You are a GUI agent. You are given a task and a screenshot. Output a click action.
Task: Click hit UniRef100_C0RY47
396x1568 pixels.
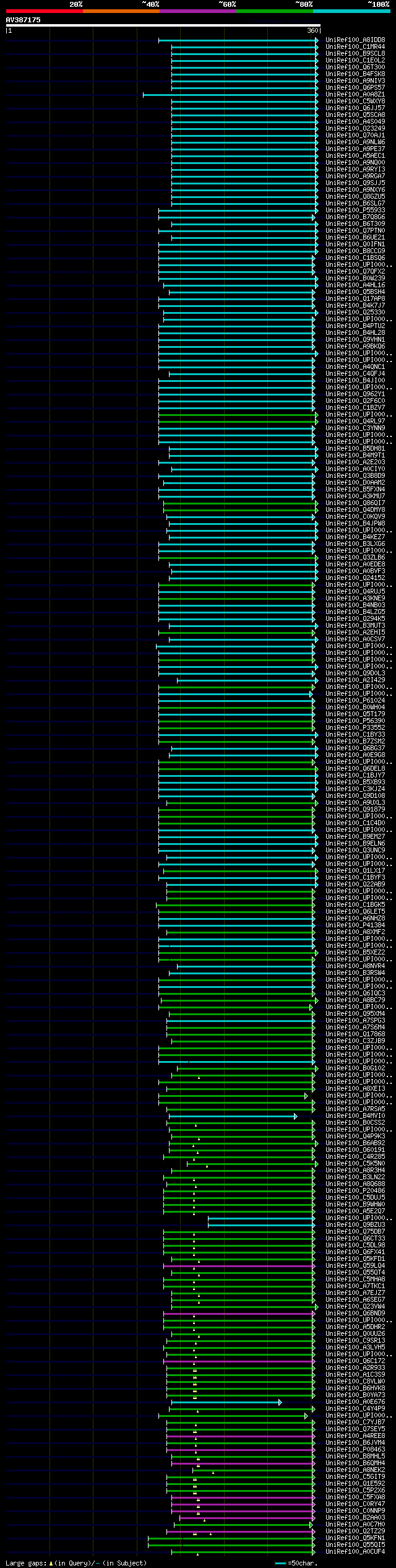355,1504
